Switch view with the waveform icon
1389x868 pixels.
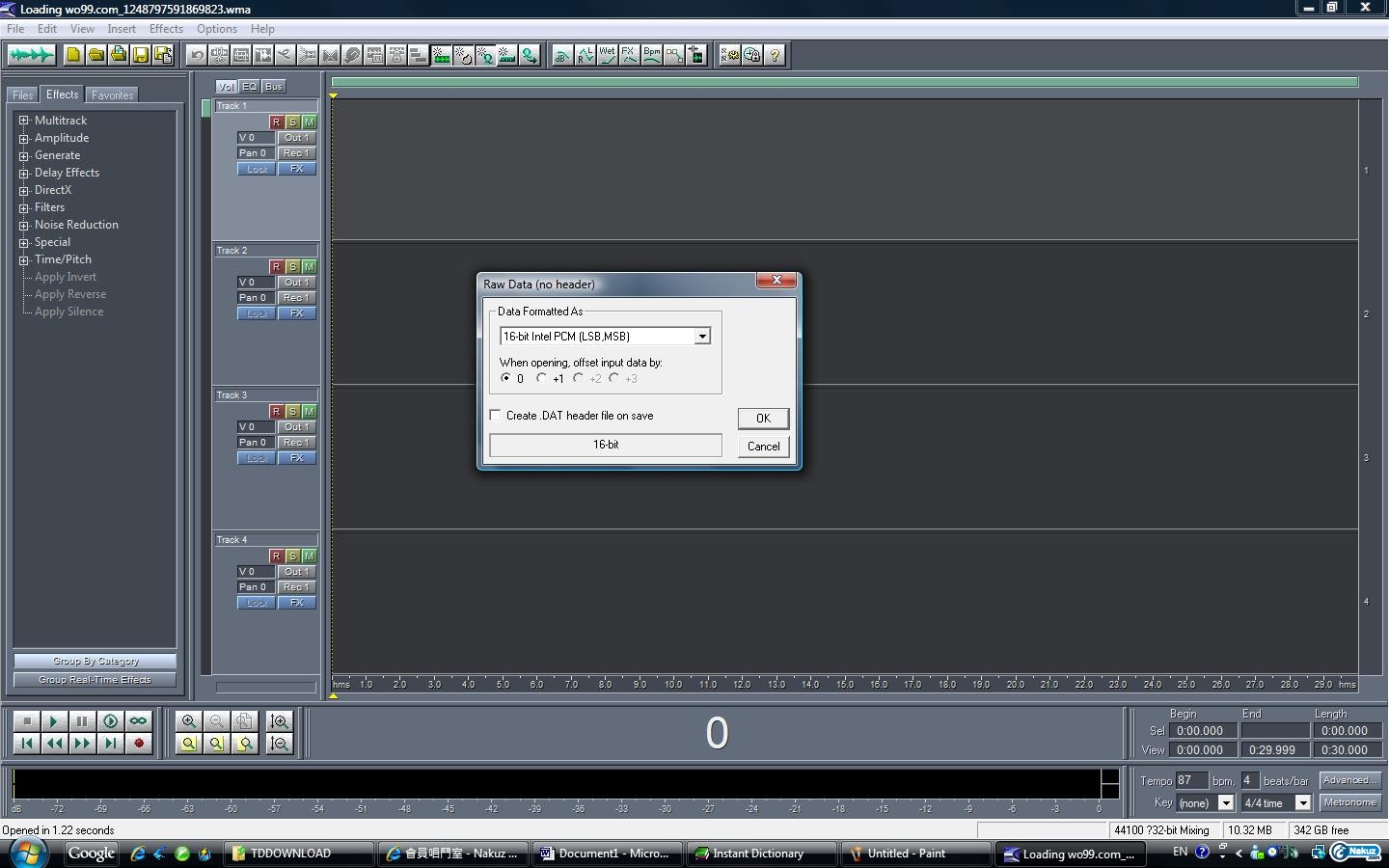31,55
